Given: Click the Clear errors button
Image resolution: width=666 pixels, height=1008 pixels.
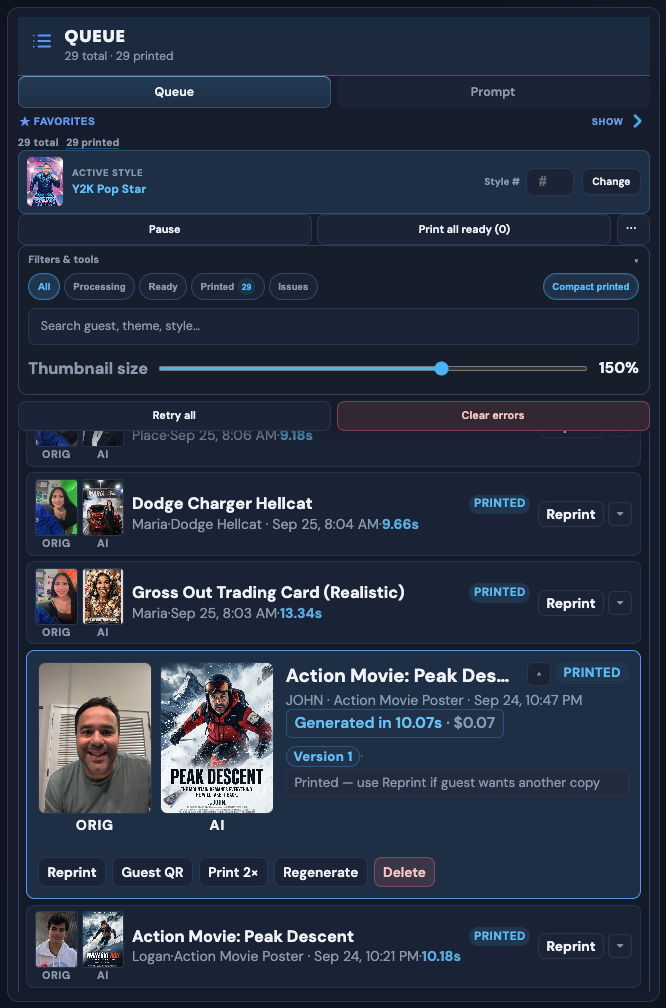Looking at the screenshot, I should point(493,415).
